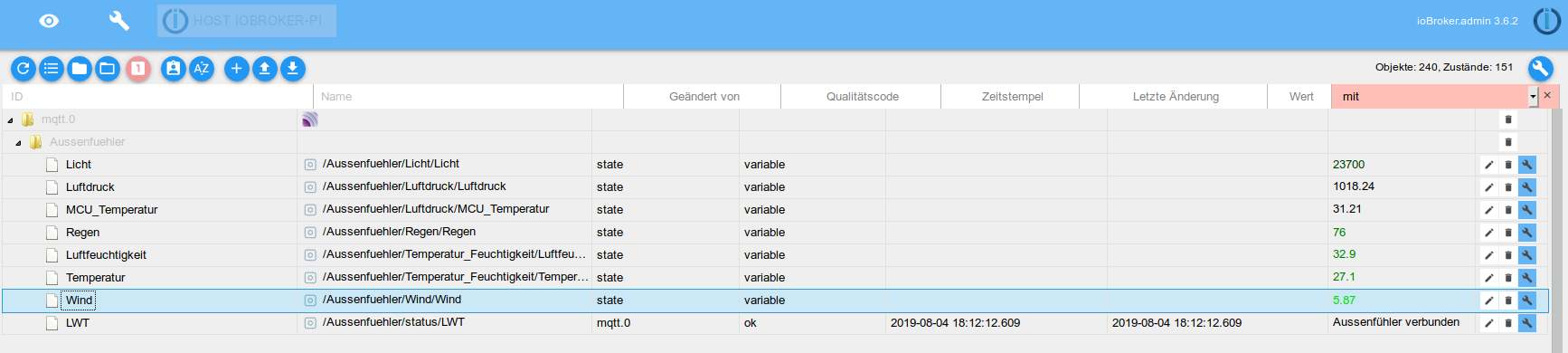
Task: Collapse the Aussenfuehler folder
Action: (18, 143)
